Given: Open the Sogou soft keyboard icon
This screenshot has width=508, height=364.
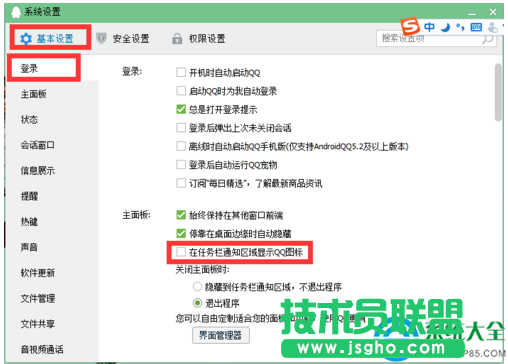Looking at the screenshot, I should pyautogui.click(x=476, y=27).
